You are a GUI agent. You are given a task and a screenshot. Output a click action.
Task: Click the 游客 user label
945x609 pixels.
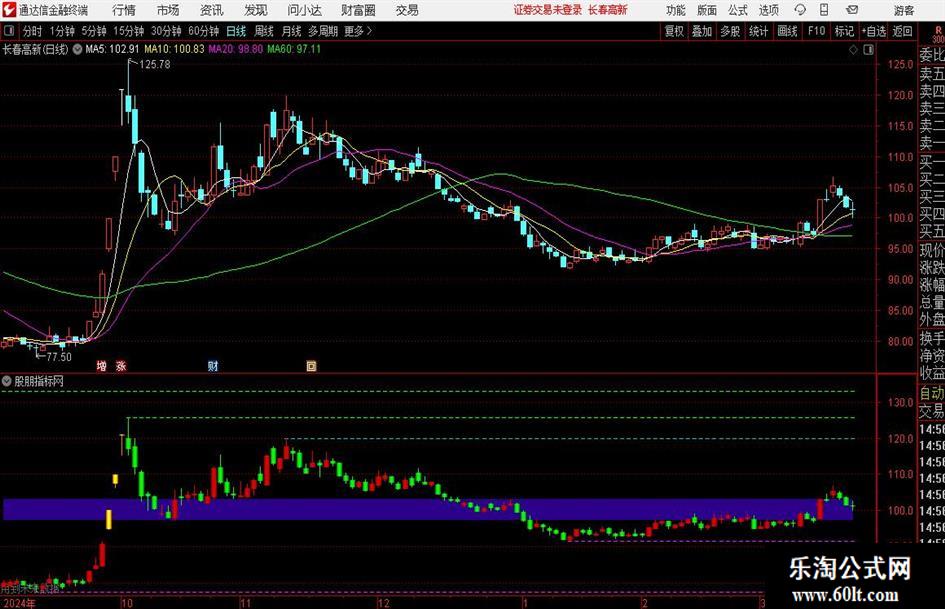click(903, 10)
